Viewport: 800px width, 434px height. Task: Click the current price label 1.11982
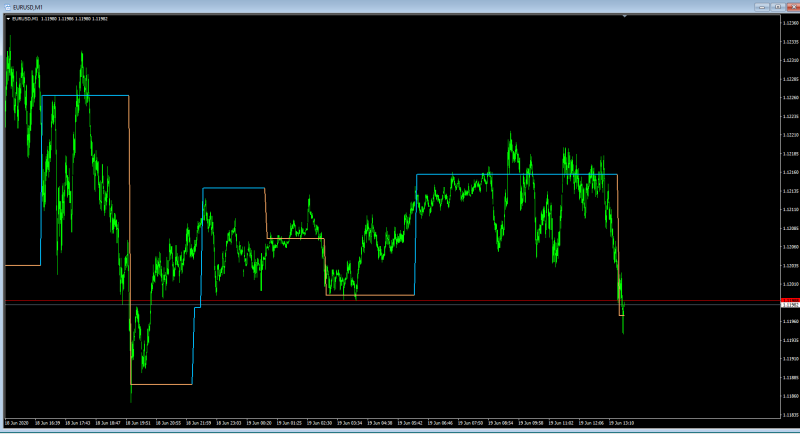tap(790, 305)
